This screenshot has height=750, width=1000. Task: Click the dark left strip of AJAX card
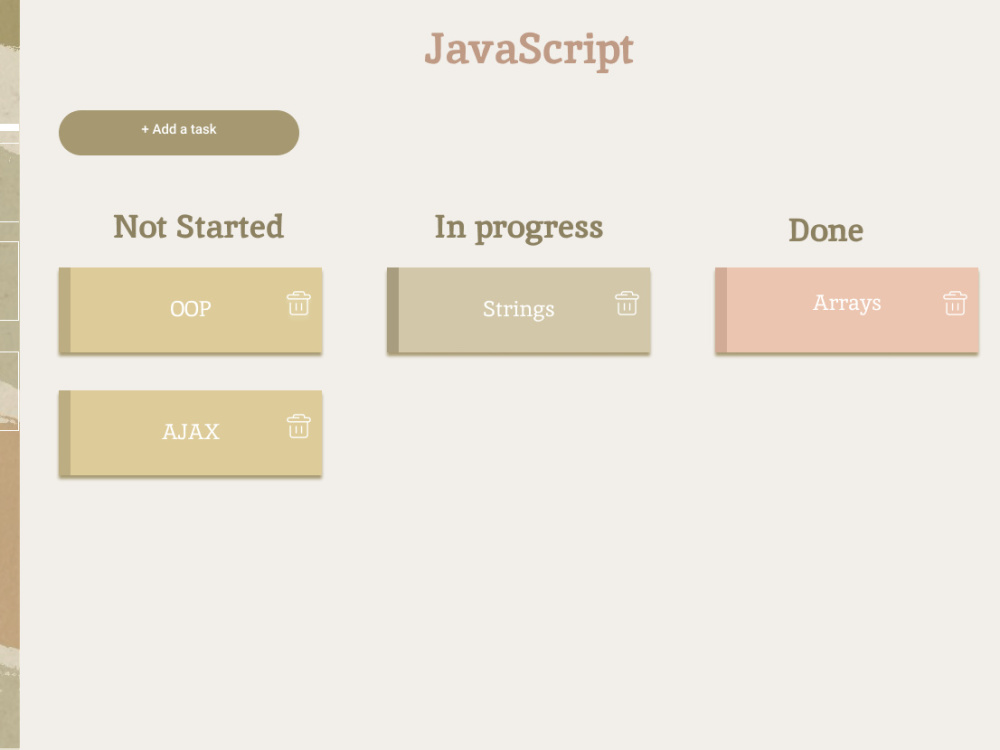click(64, 433)
